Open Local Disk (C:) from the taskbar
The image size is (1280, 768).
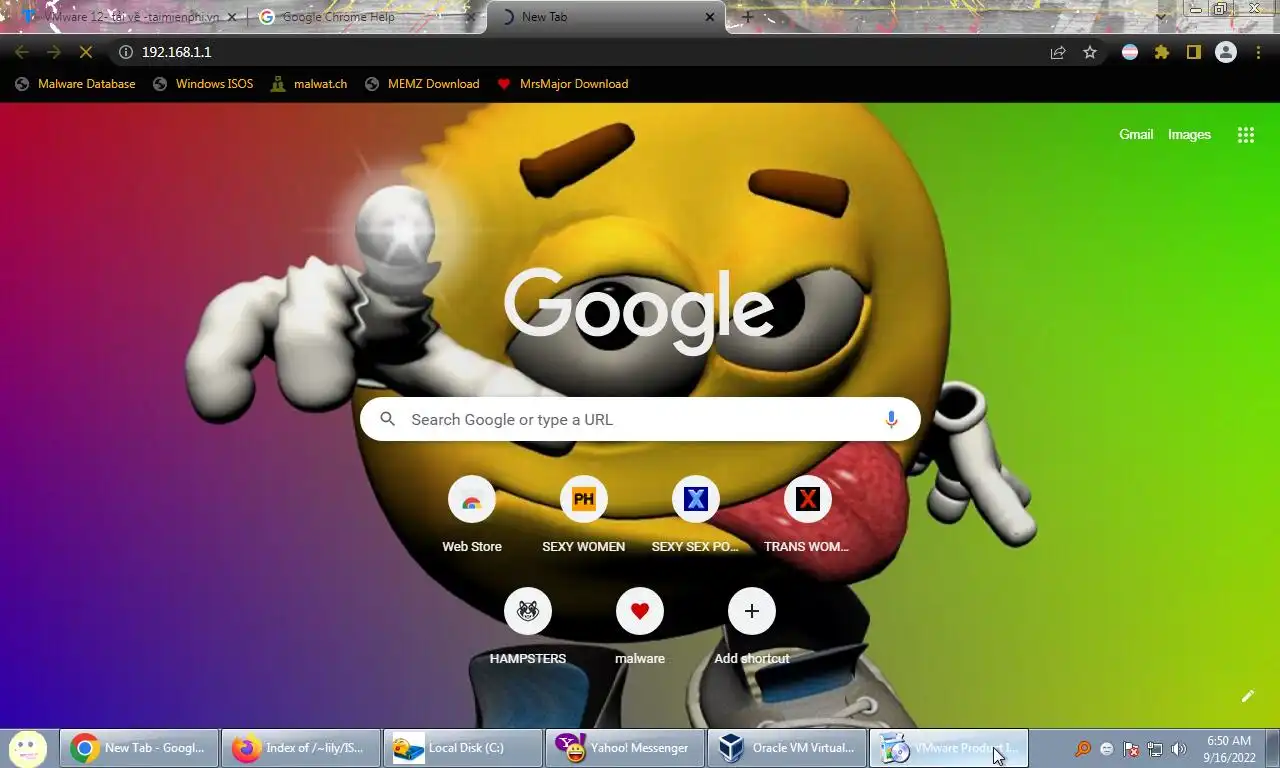point(462,748)
